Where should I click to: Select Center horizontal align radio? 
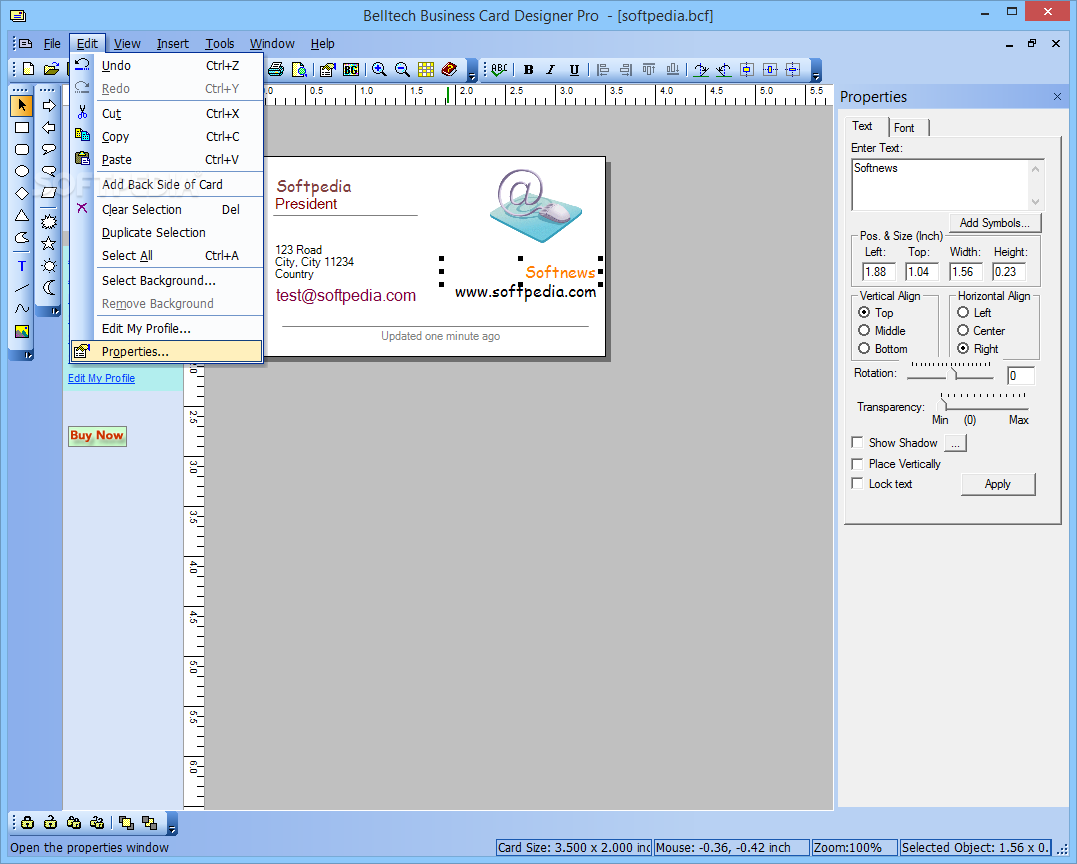963,330
